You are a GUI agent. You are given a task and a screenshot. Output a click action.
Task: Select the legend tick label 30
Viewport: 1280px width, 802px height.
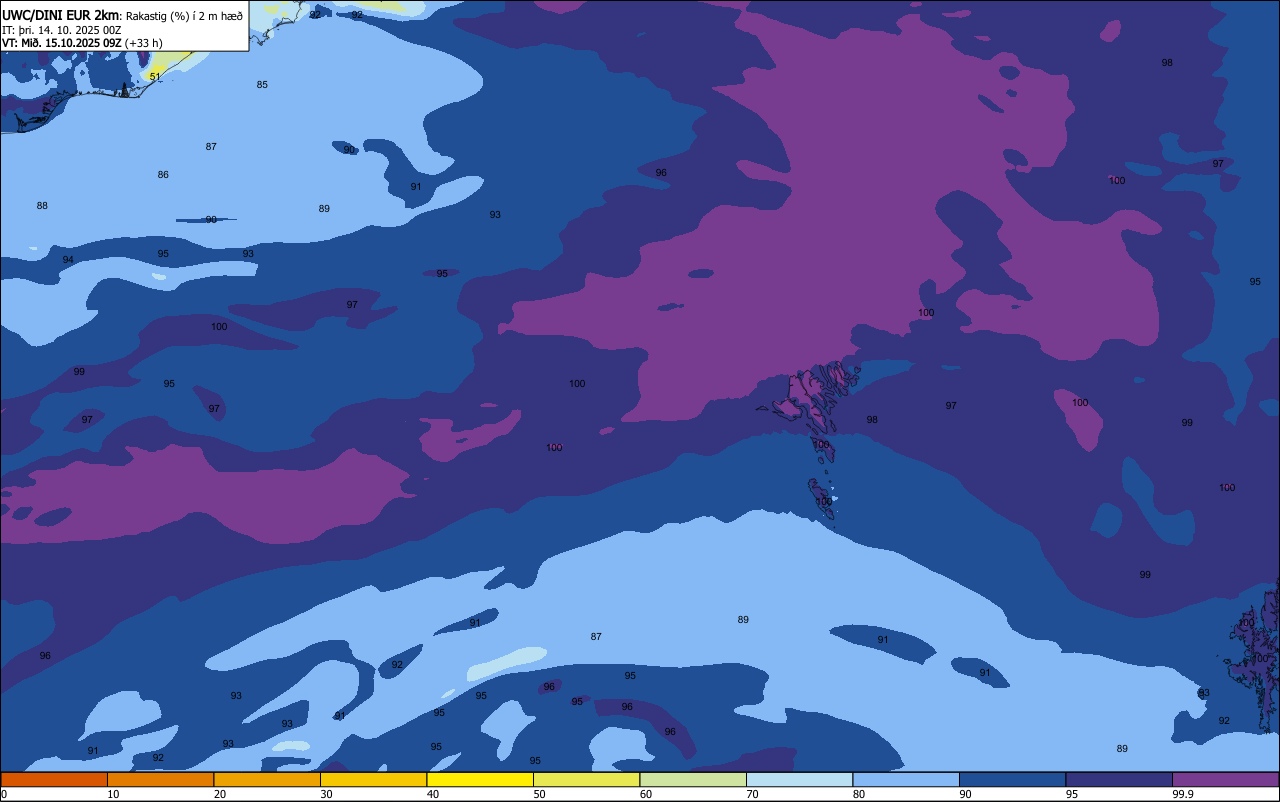pos(326,794)
